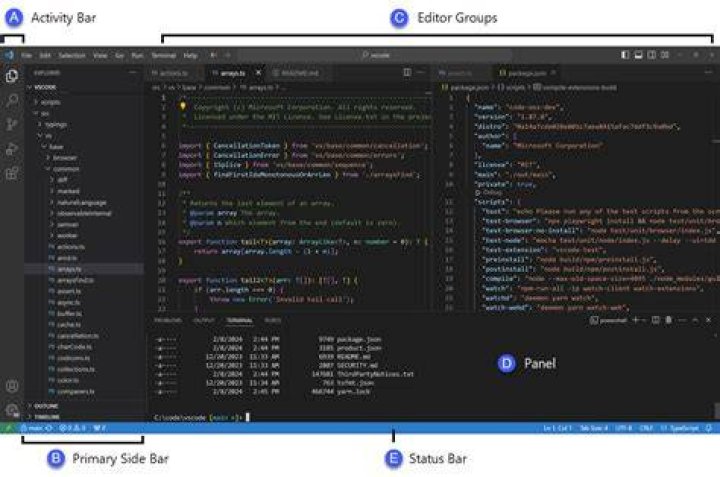Viewport: 720px width, 477px height.
Task: Click the Tab Size status entry
Action: tap(594, 428)
